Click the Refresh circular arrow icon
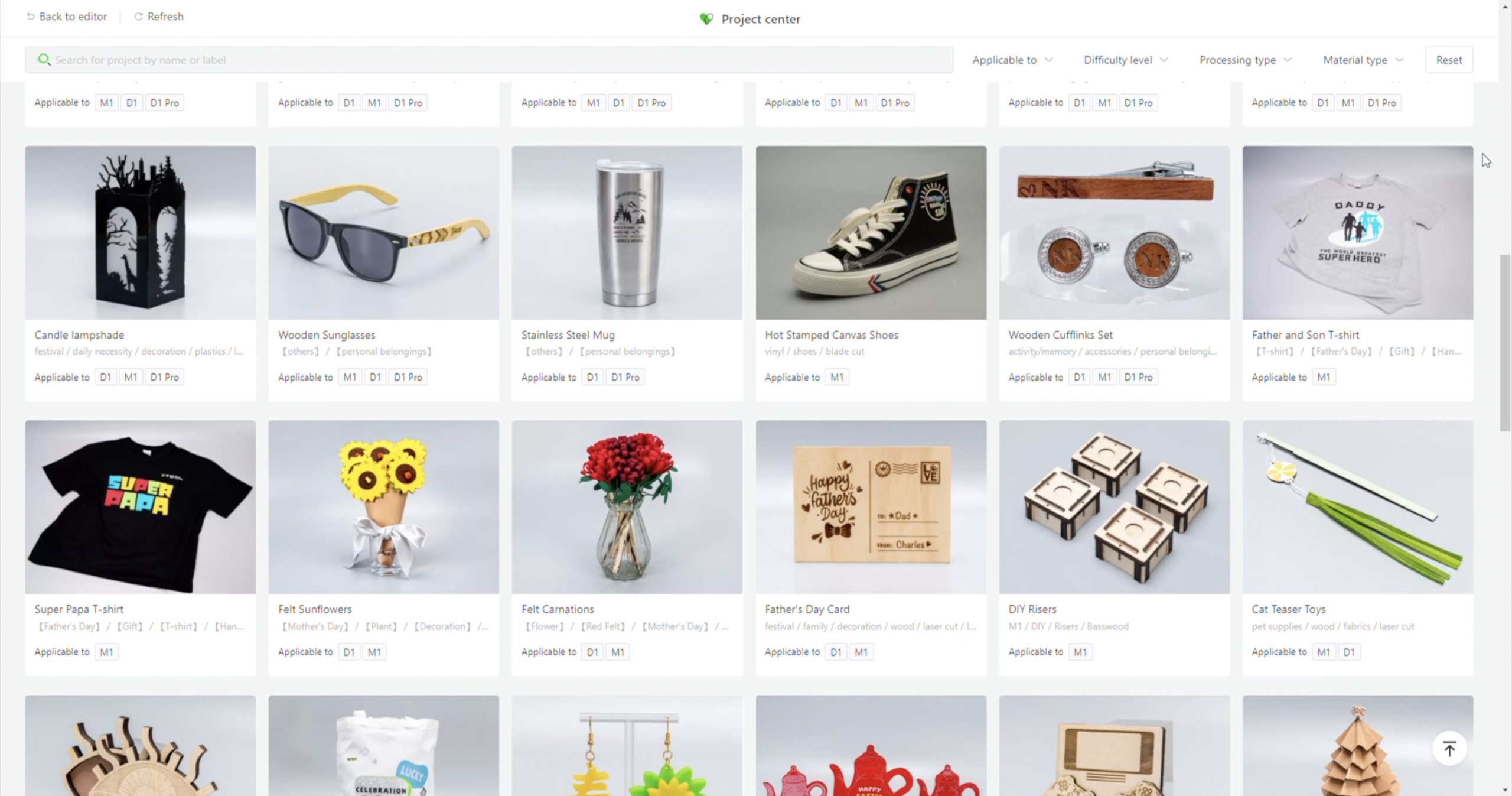Viewport: 1512px width, 796px height. (138, 17)
